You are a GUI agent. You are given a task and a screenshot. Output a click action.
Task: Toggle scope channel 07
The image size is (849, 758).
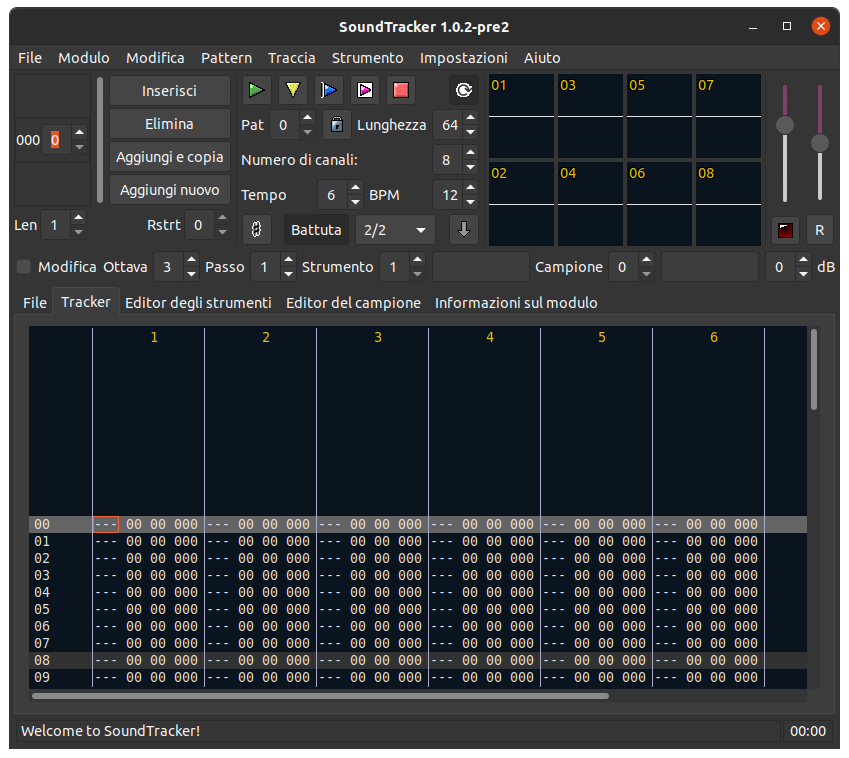point(728,116)
